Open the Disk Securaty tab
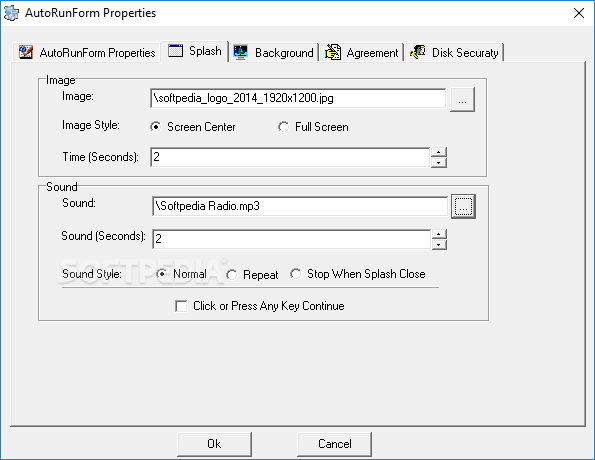The width and height of the screenshot is (595, 460). tap(454, 52)
